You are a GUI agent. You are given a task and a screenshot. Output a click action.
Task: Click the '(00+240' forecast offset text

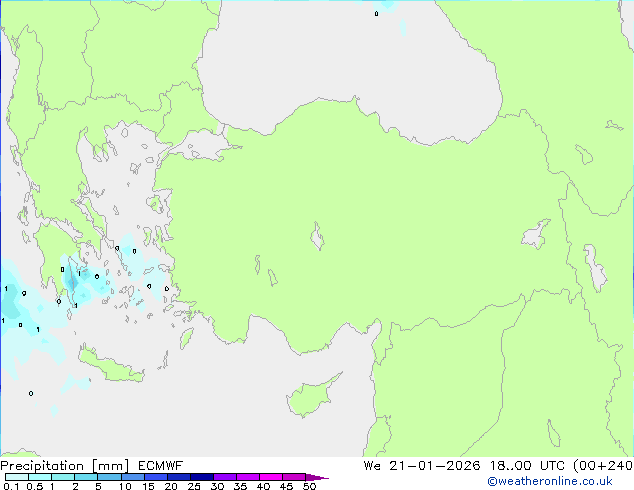pos(603,466)
